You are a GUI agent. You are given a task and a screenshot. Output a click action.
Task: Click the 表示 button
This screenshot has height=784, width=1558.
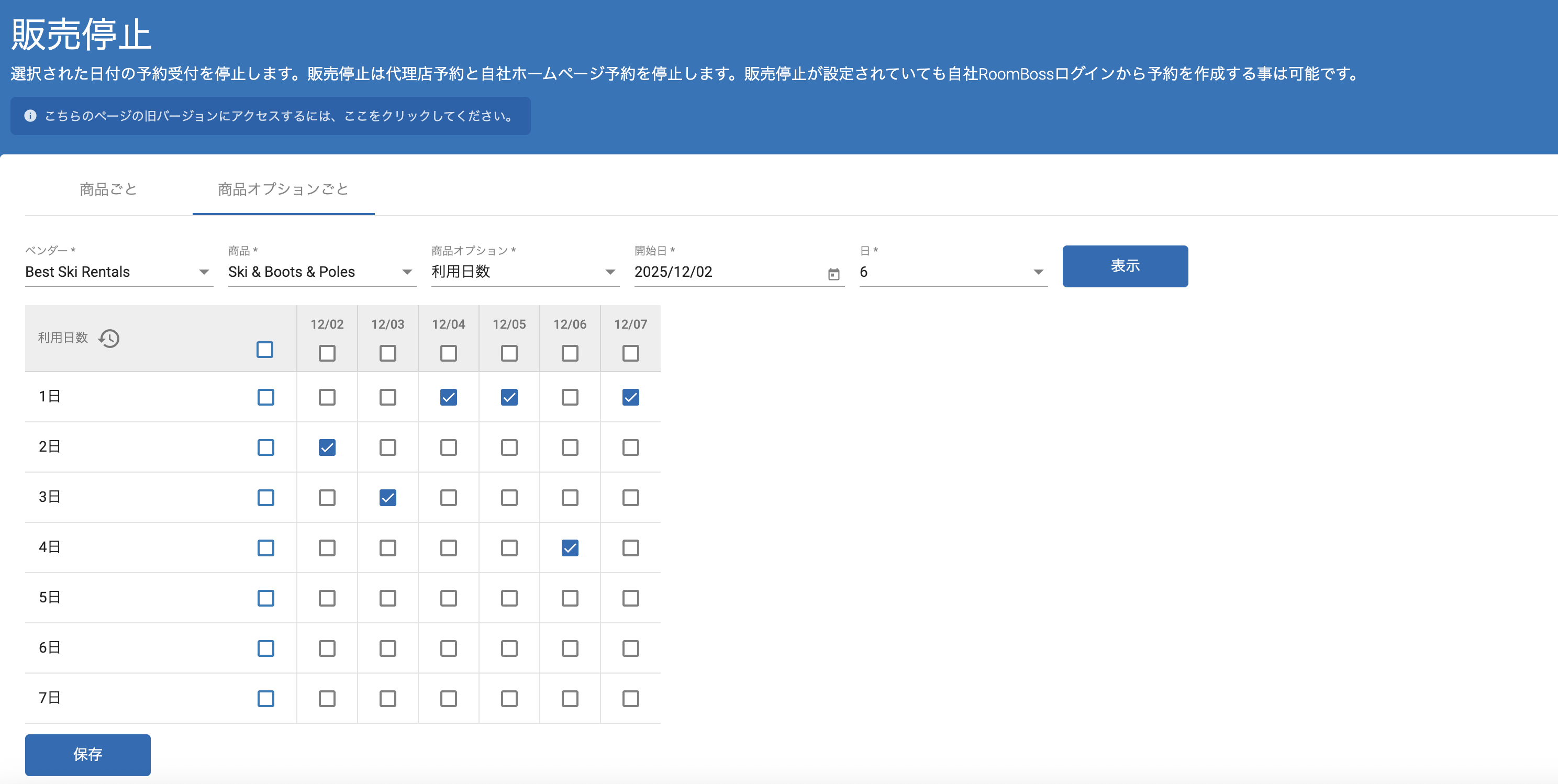point(1125,266)
